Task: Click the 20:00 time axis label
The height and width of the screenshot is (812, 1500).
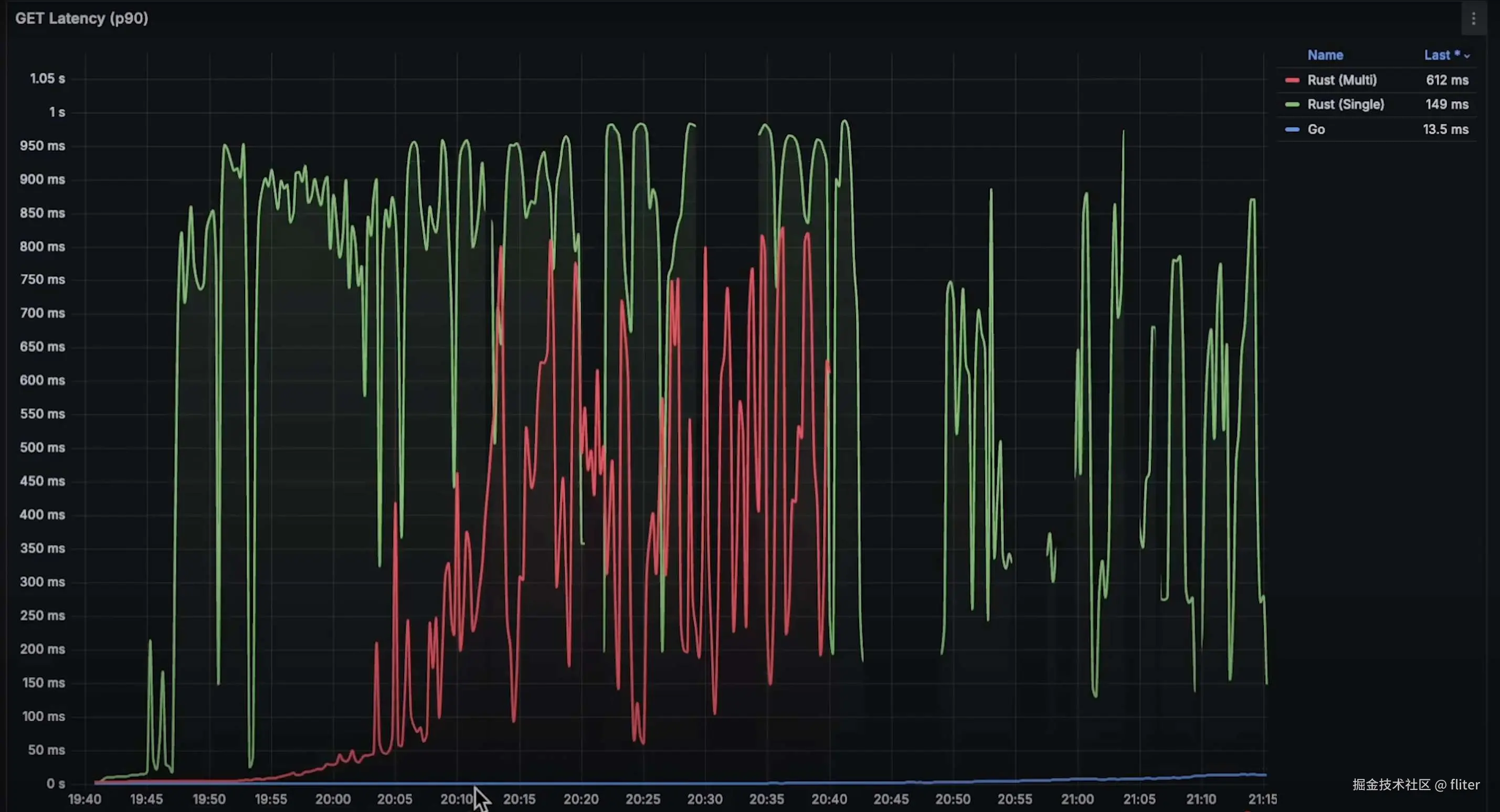Action: click(x=333, y=799)
